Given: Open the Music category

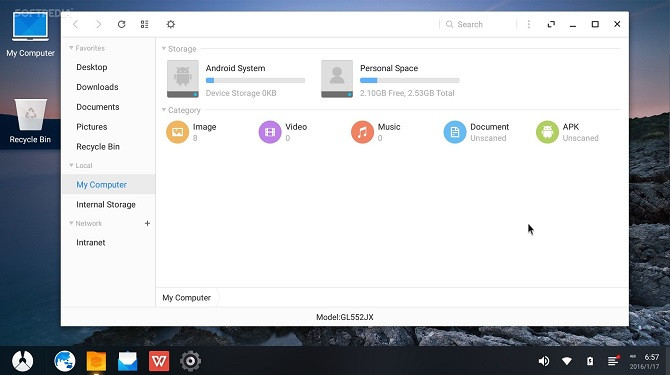Looking at the screenshot, I should [376, 132].
